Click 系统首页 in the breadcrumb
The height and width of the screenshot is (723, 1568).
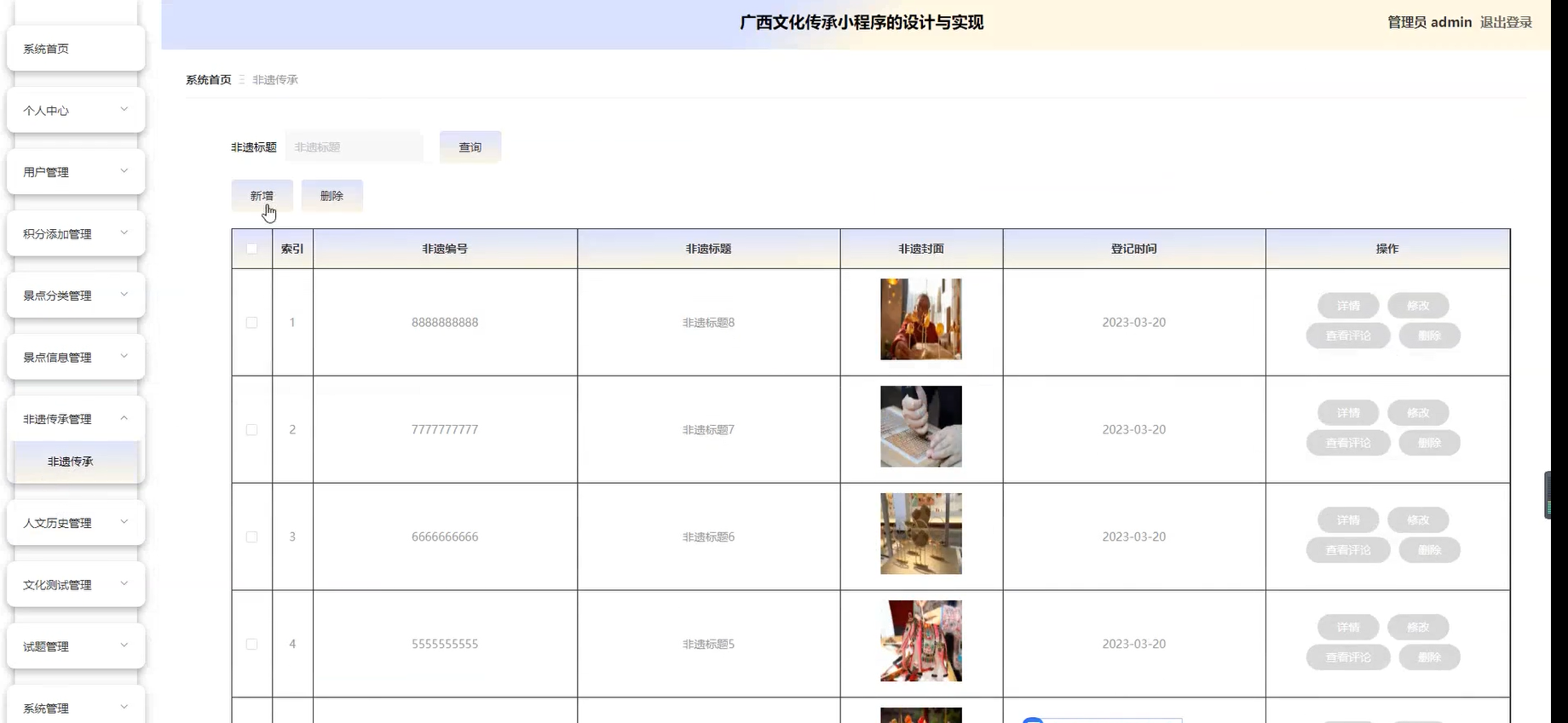[209, 79]
